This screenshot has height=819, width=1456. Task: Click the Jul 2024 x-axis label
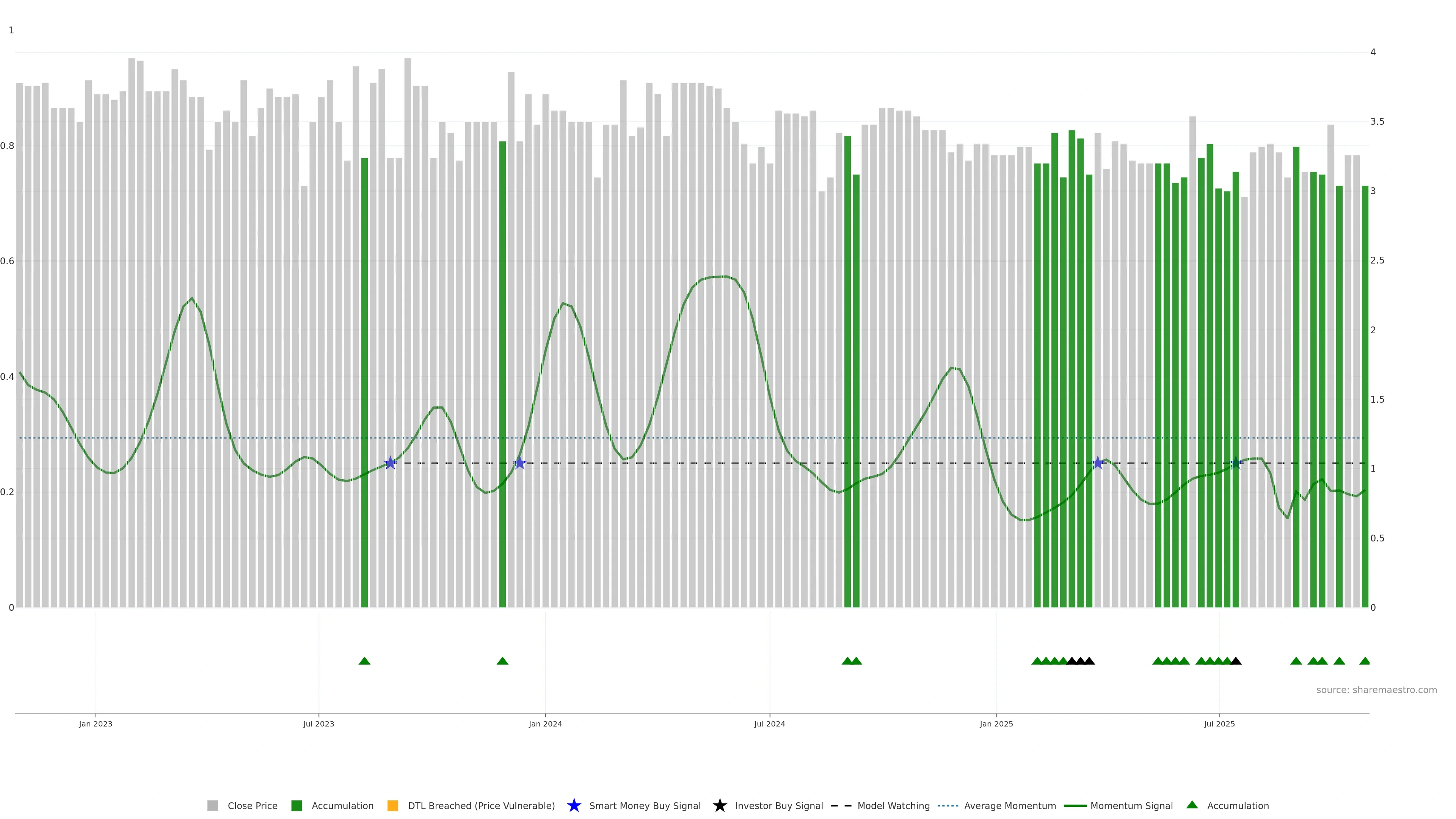(769, 723)
